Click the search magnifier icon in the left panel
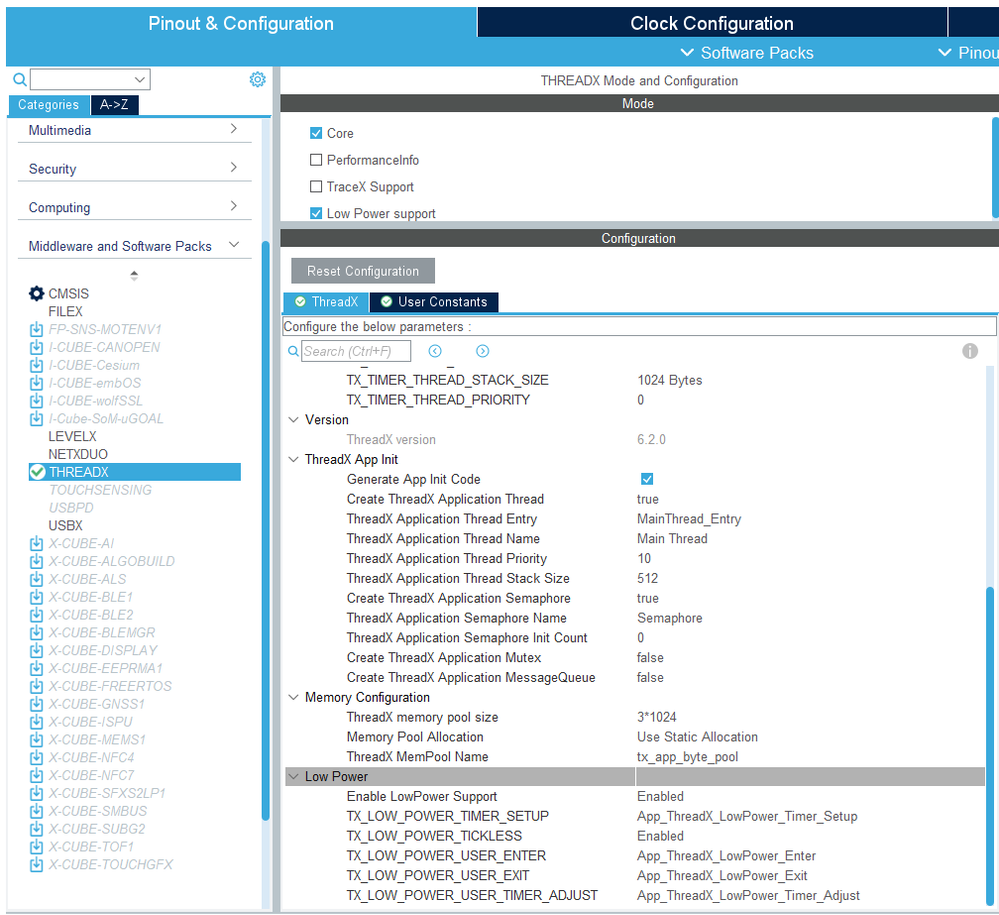Viewport: 999px width, 915px height. click(20, 80)
